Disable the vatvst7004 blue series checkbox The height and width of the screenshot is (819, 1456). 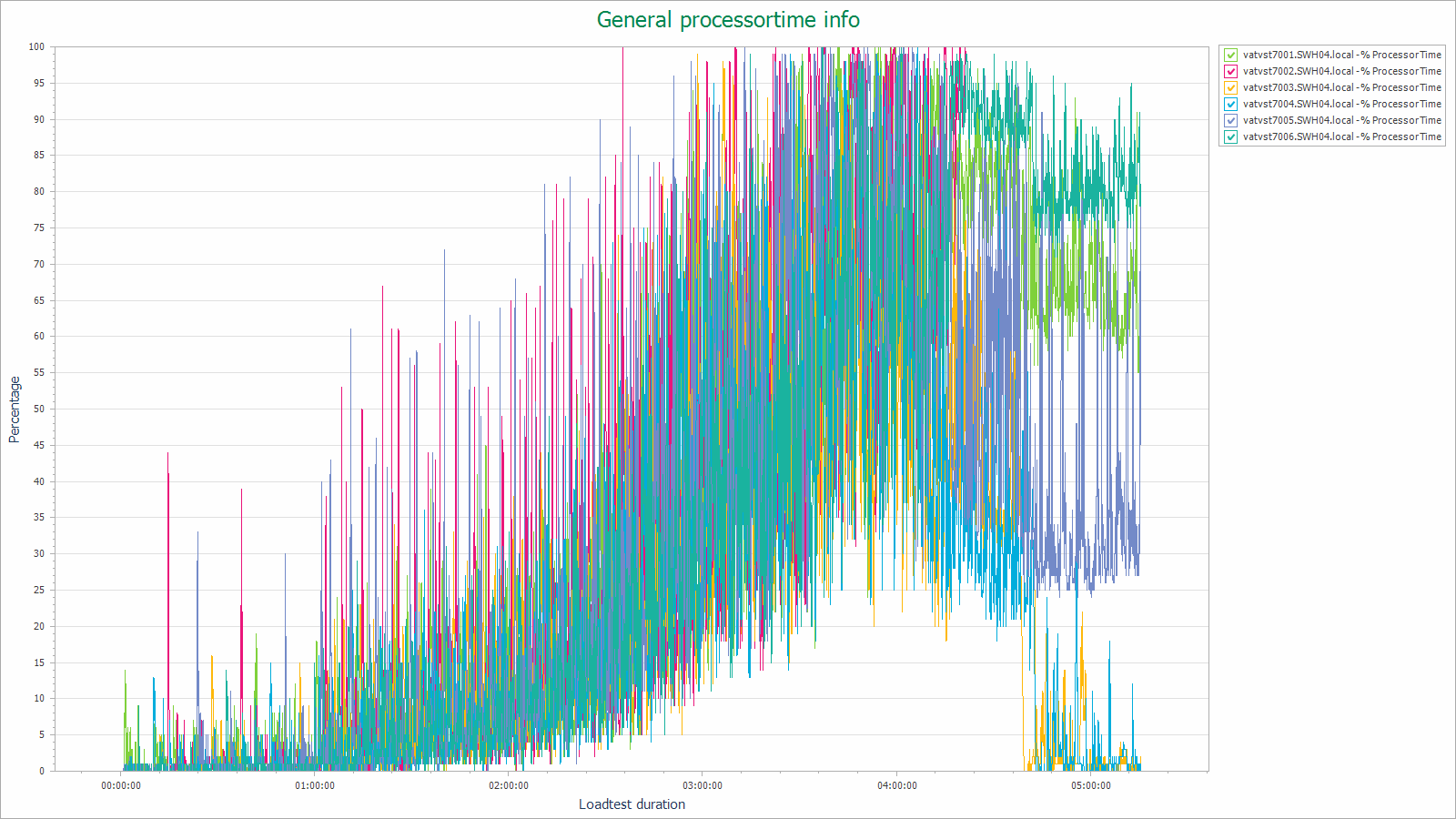pyautogui.click(x=1231, y=104)
